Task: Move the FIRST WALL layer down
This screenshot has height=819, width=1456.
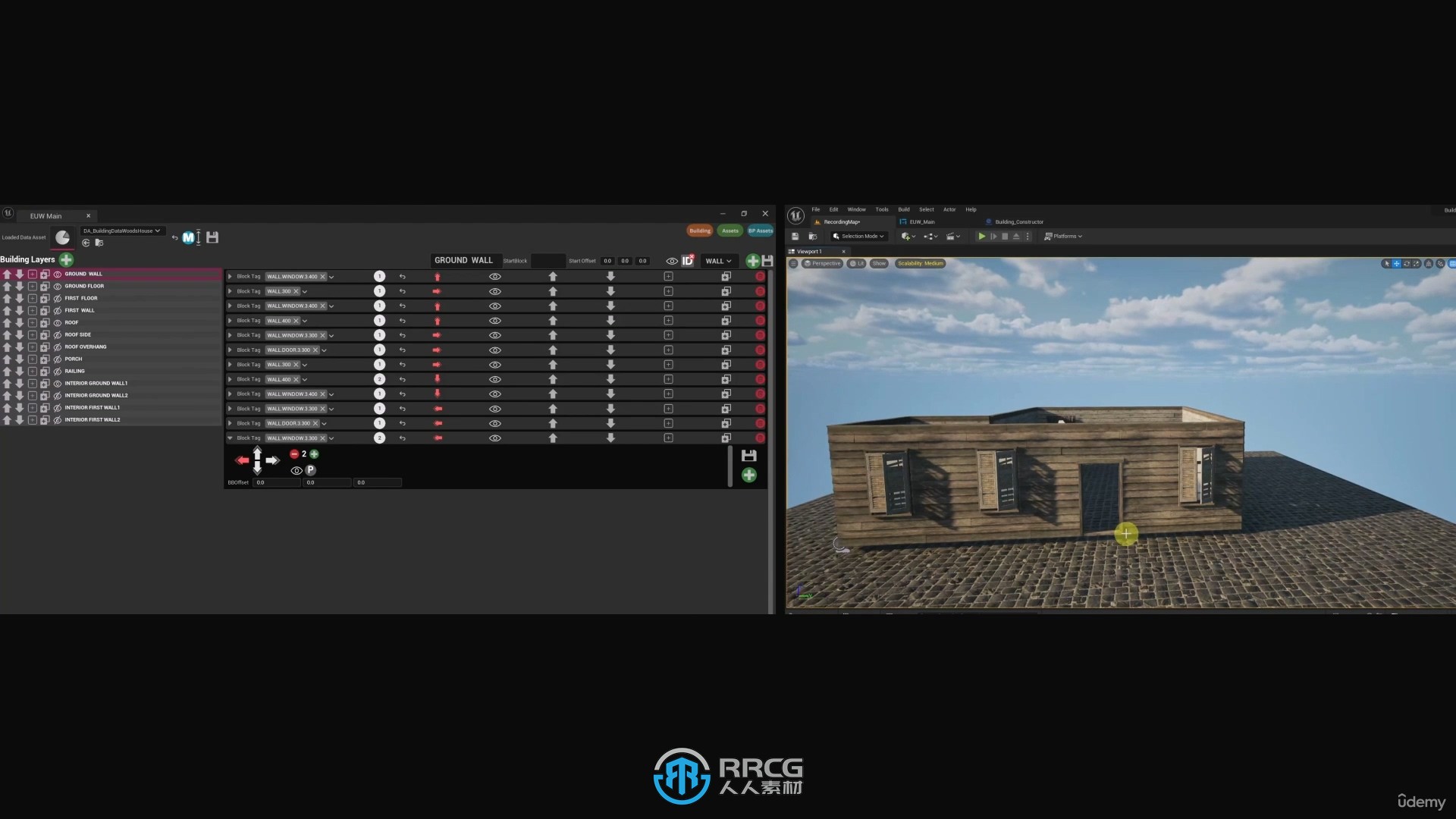Action: point(20,310)
